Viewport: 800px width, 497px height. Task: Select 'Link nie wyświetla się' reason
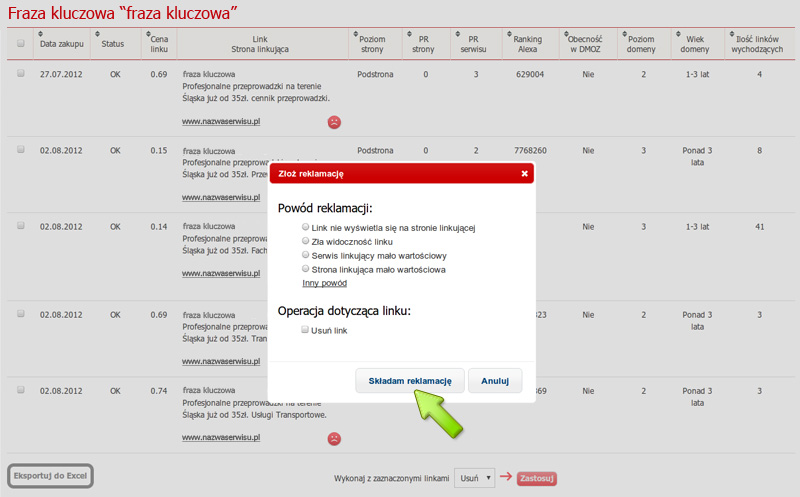(306, 228)
